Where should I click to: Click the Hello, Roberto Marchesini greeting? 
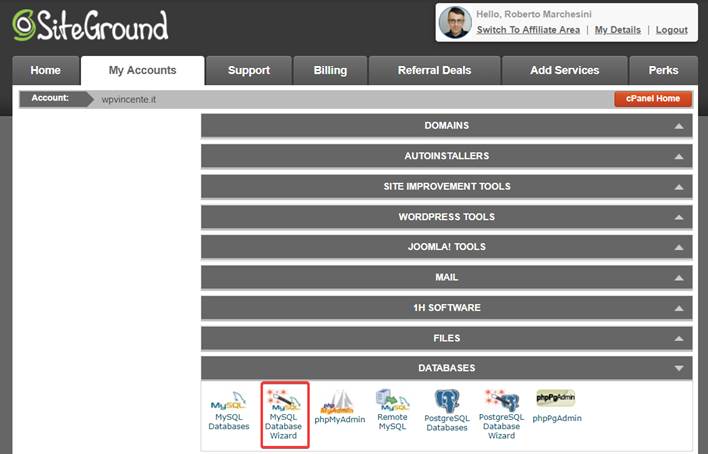pyautogui.click(x=534, y=14)
